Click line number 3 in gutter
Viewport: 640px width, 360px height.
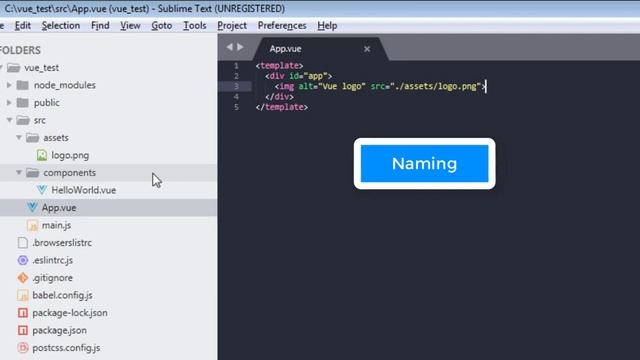point(236,86)
